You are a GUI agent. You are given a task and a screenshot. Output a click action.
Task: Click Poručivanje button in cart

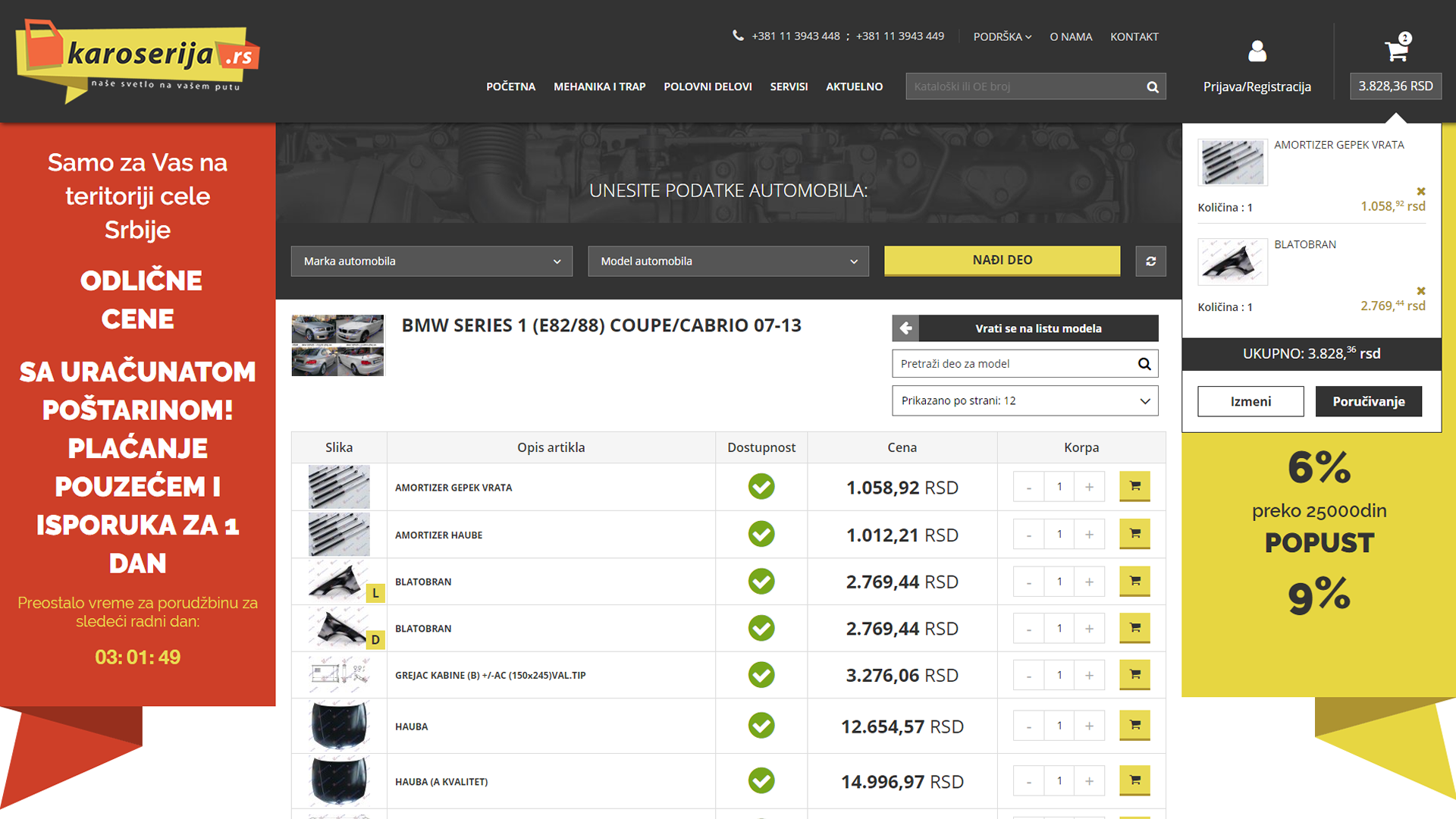pyautogui.click(x=1368, y=401)
